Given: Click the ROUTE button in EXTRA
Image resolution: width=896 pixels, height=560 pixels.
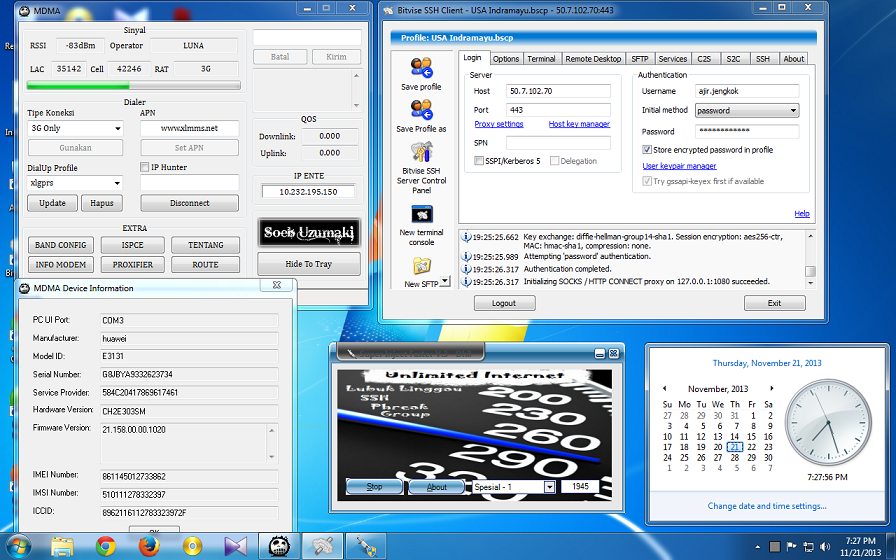Looking at the screenshot, I should [205, 265].
